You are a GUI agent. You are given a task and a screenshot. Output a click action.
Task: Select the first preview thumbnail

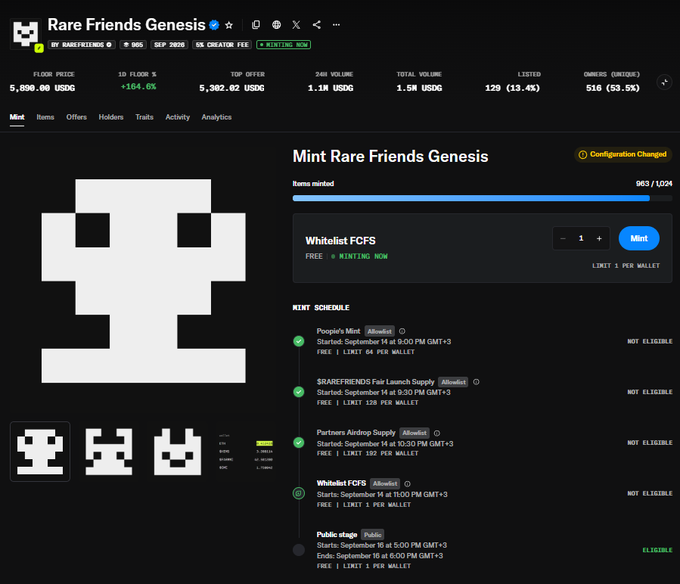click(x=40, y=451)
